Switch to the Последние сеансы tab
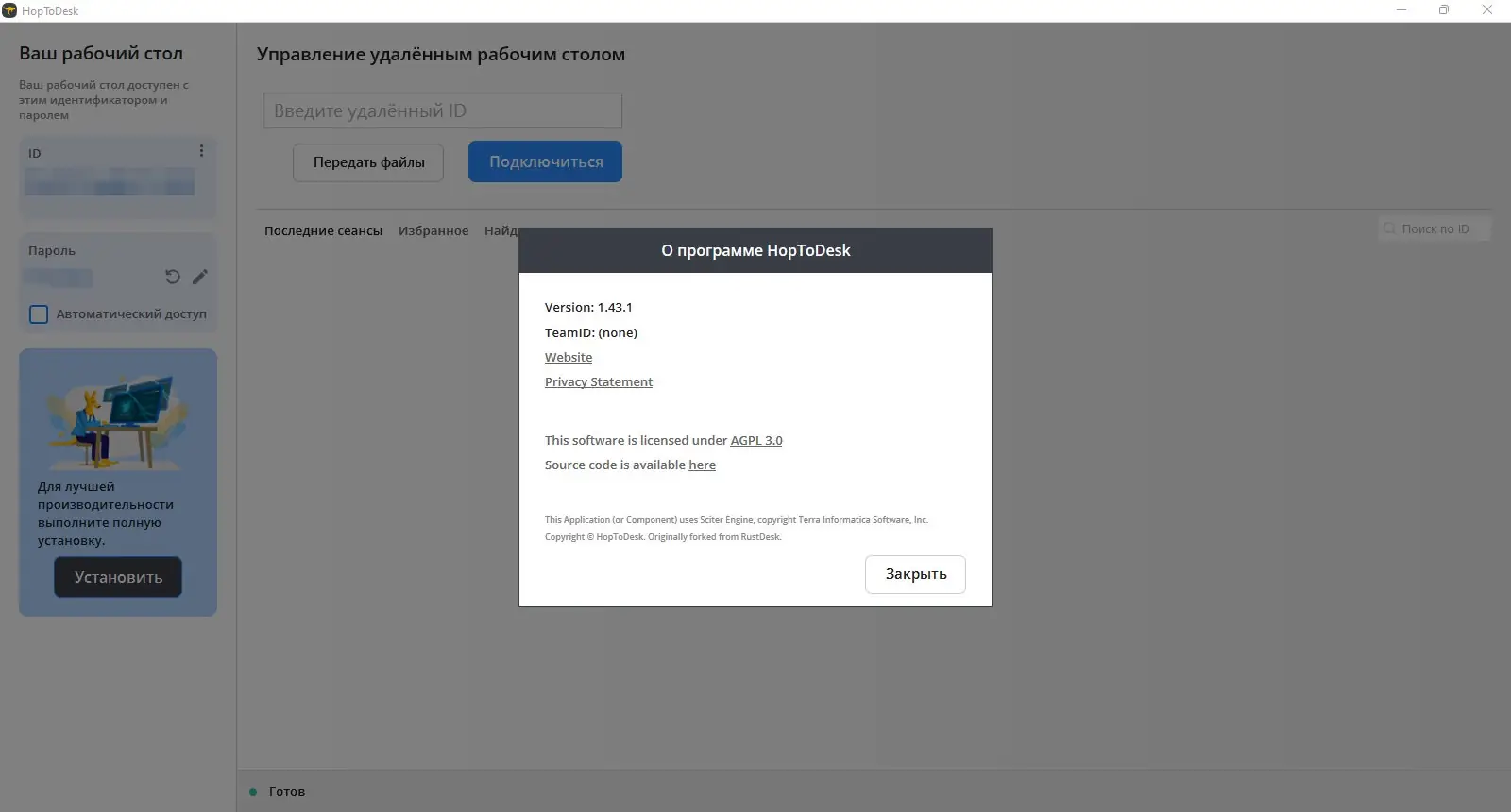 coord(323,230)
